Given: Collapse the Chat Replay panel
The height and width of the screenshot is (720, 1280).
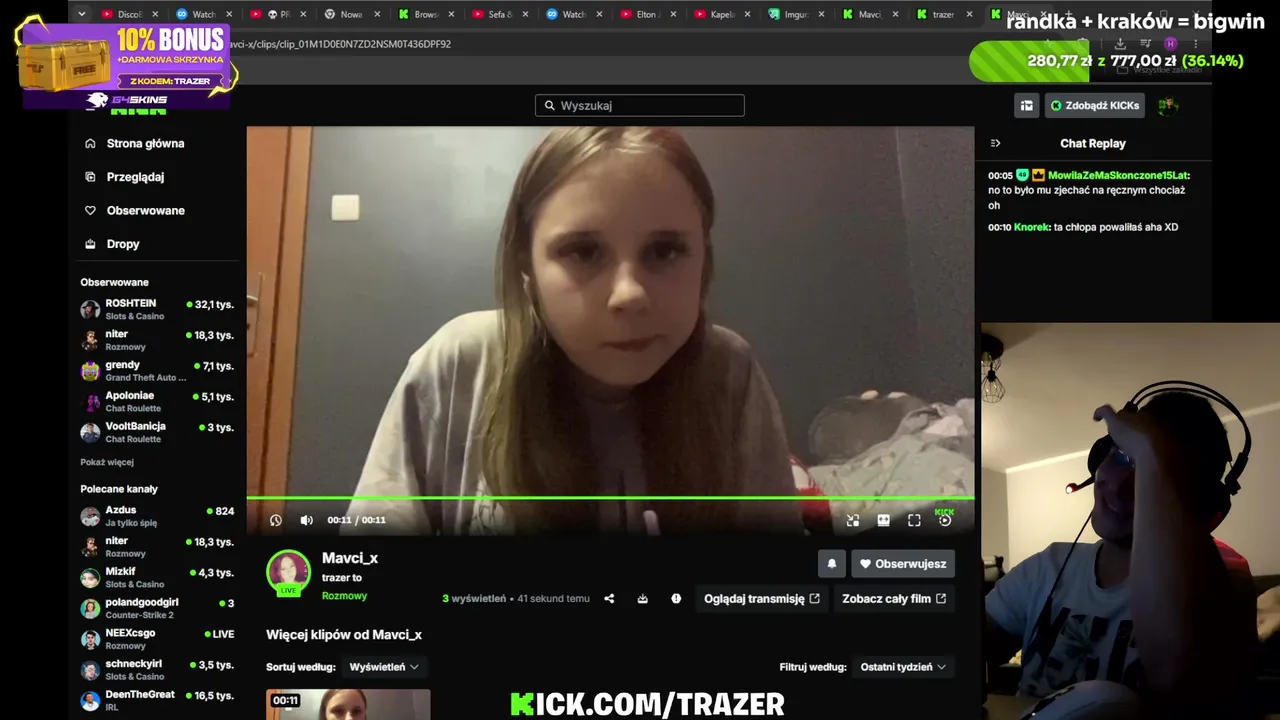Looking at the screenshot, I should 995,143.
